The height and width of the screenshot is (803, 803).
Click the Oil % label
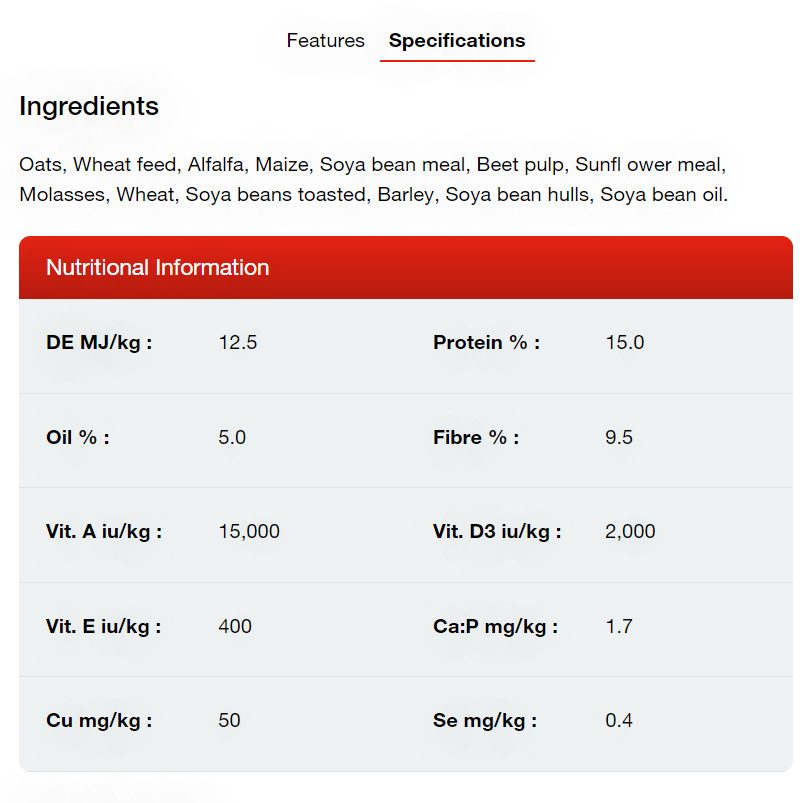pyautogui.click(x=78, y=438)
